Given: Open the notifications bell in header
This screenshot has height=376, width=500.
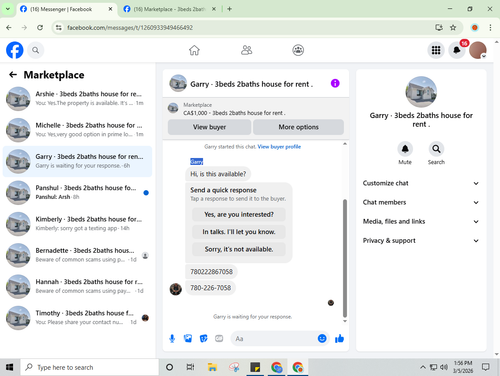Looking at the screenshot, I should click(x=457, y=50).
